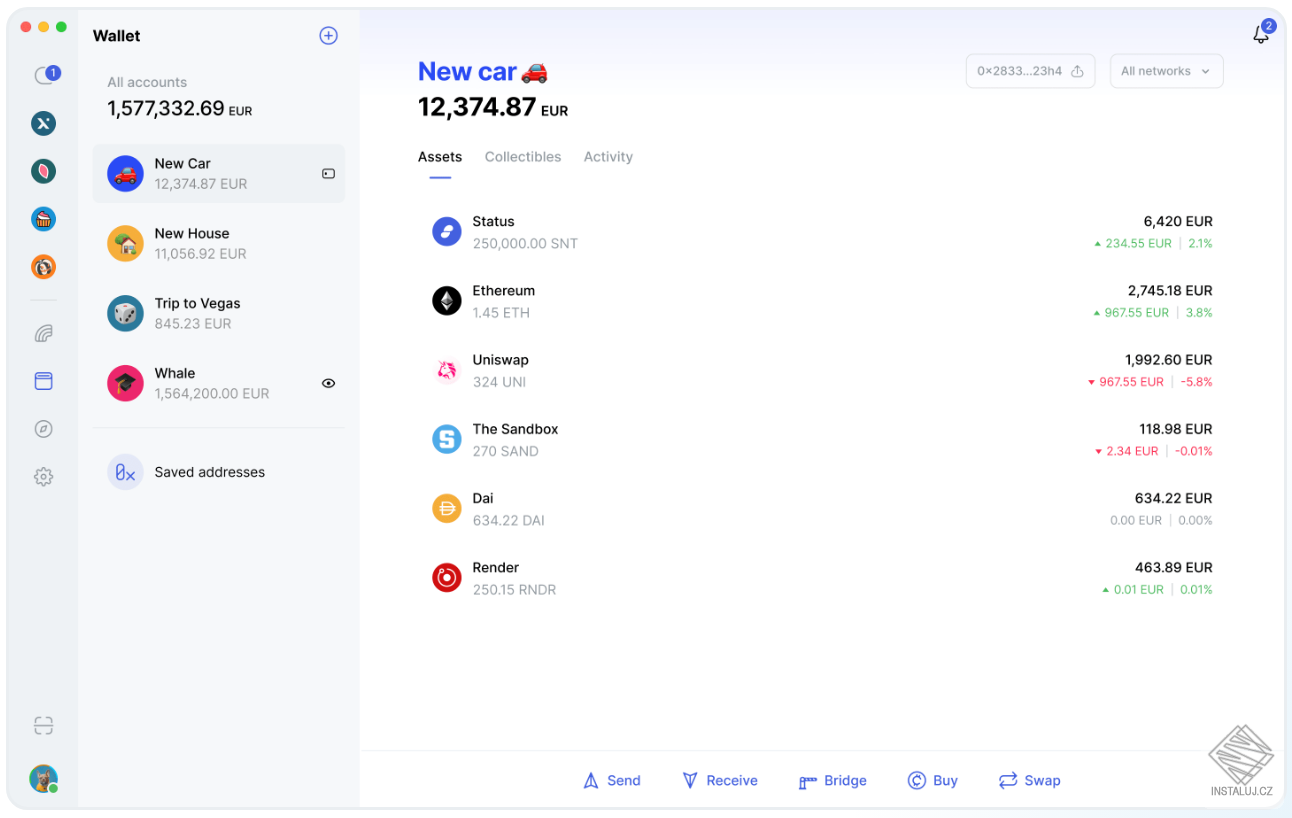
Task: Add a new account with plus icon
Action: (x=328, y=36)
